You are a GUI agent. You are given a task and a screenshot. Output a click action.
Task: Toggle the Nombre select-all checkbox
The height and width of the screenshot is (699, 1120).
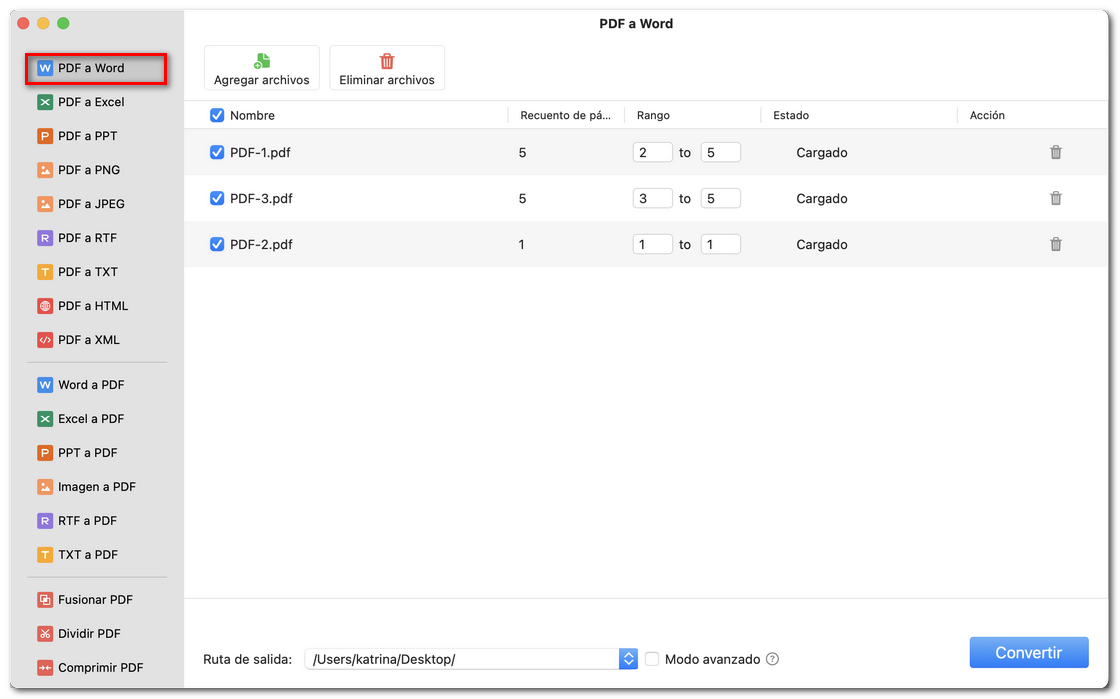pyautogui.click(x=217, y=116)
